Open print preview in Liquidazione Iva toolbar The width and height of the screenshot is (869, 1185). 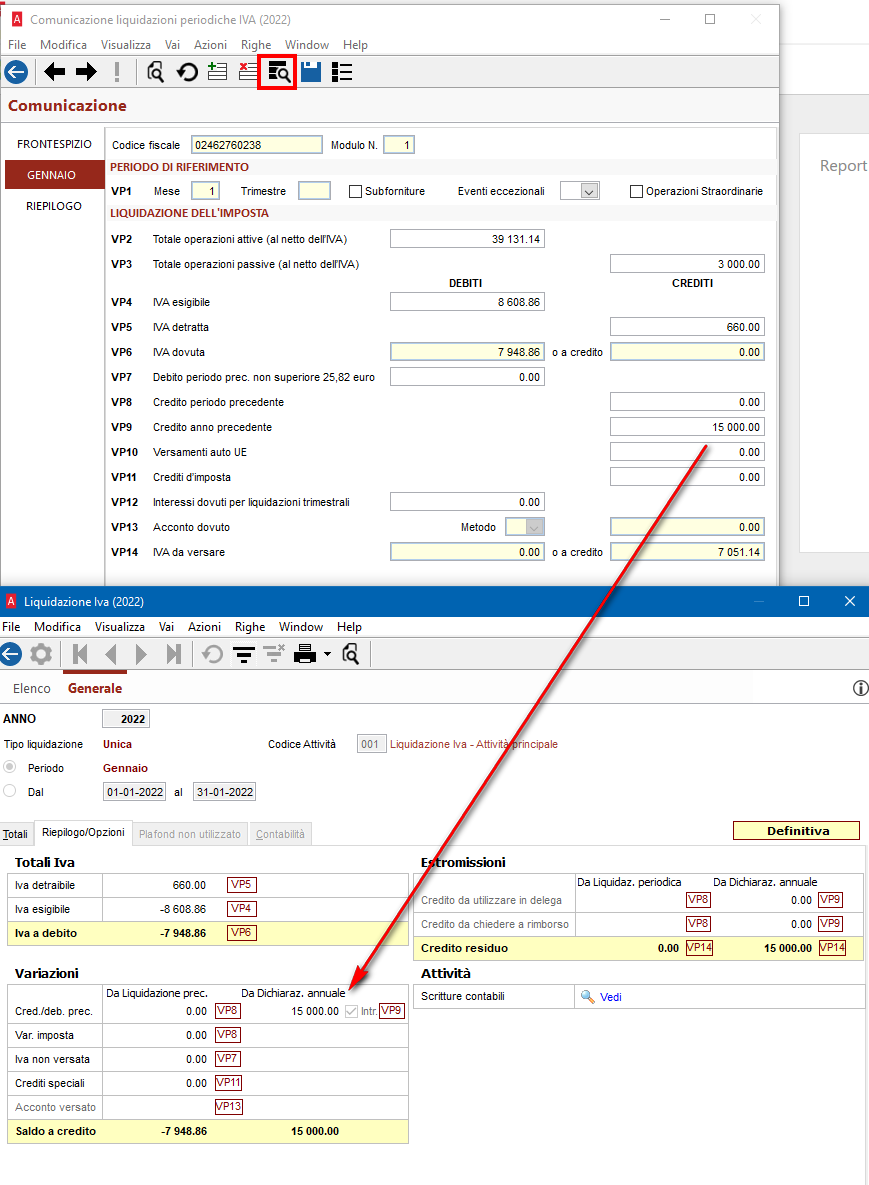click(x=351, y=654)
